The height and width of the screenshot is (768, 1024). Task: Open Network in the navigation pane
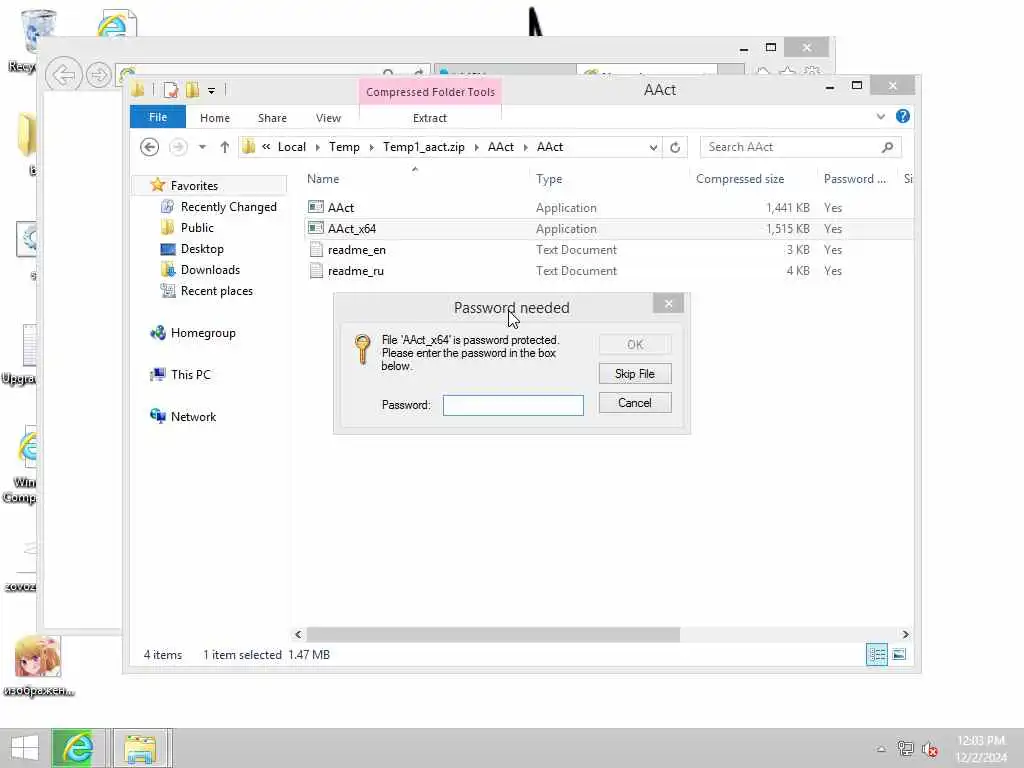pyautogui.click(x=193, y=417)
